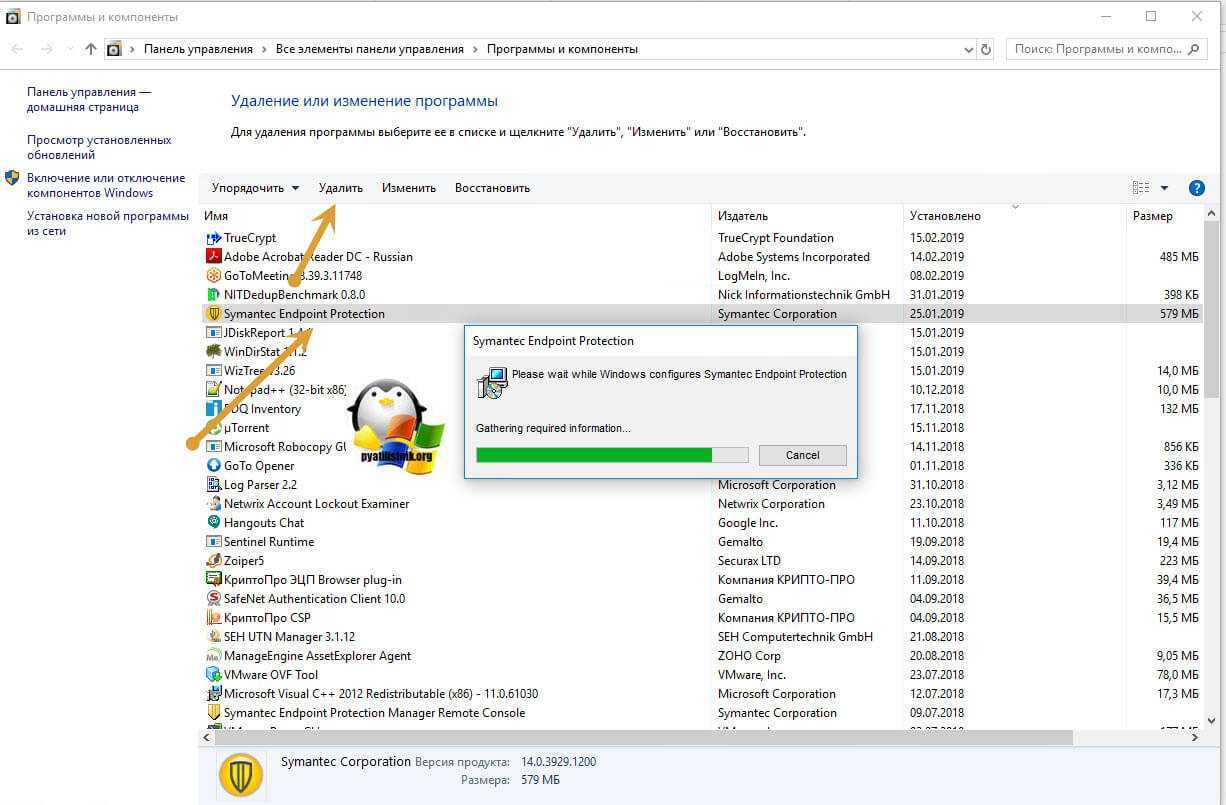Screen dimensions: 1226x805
Task: Click the horizontal scrollbar of program list
Action: tap(646, 737)
